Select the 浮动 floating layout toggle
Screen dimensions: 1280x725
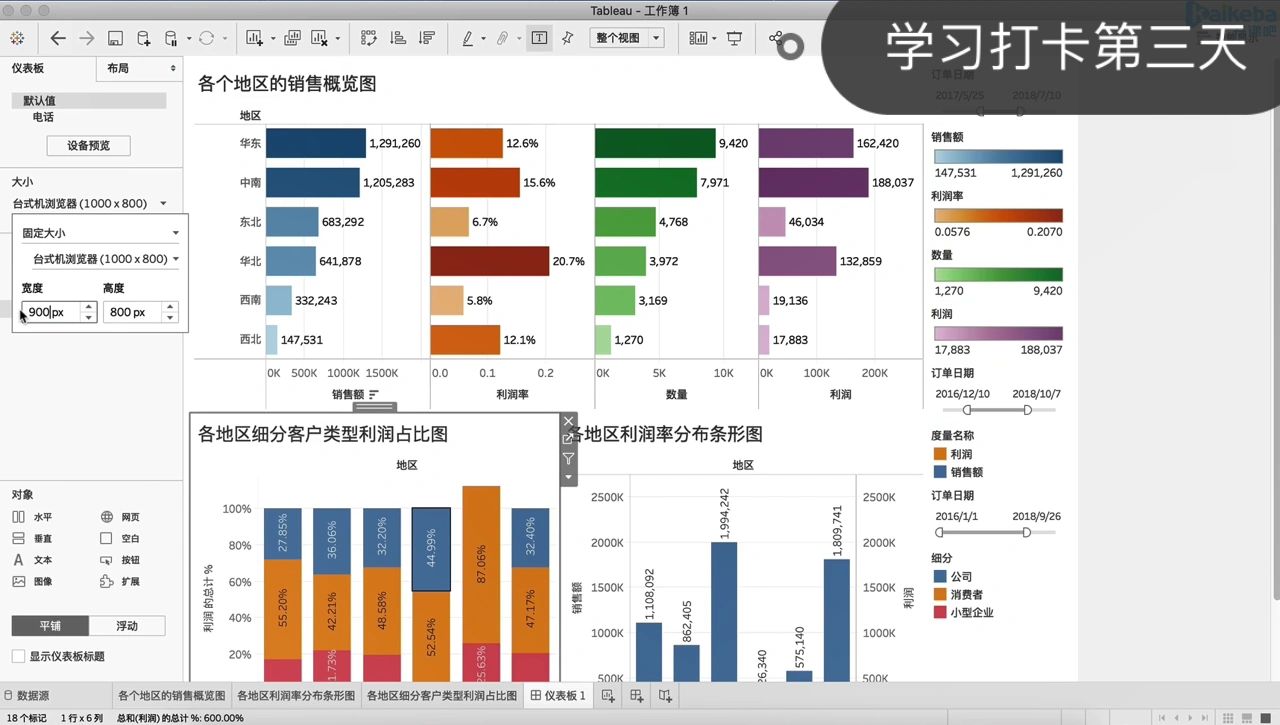[x=127, y=626]
